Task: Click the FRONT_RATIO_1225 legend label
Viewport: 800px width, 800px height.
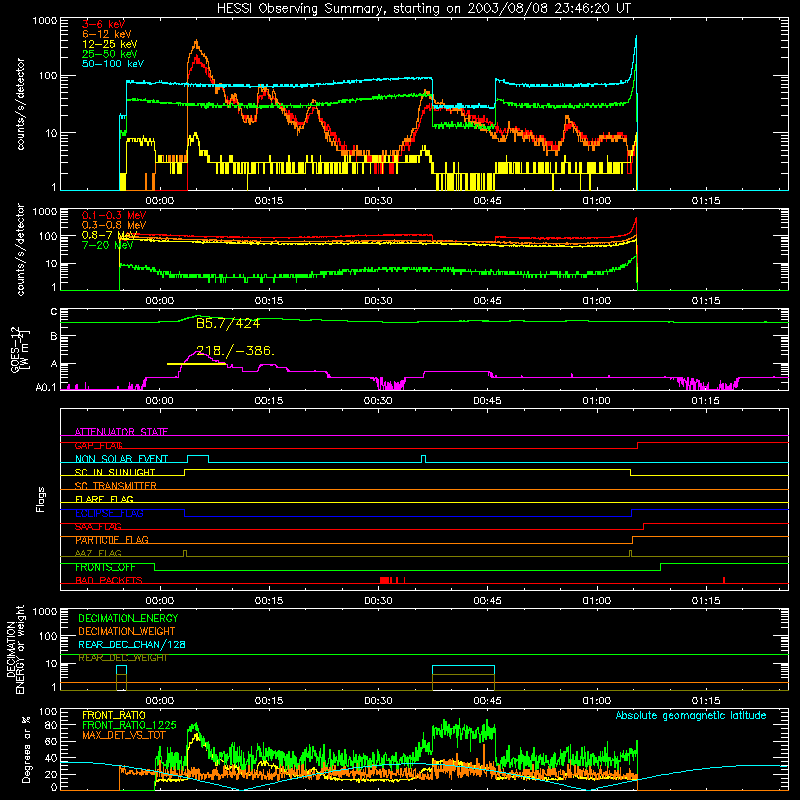Action: coord(130,726)
